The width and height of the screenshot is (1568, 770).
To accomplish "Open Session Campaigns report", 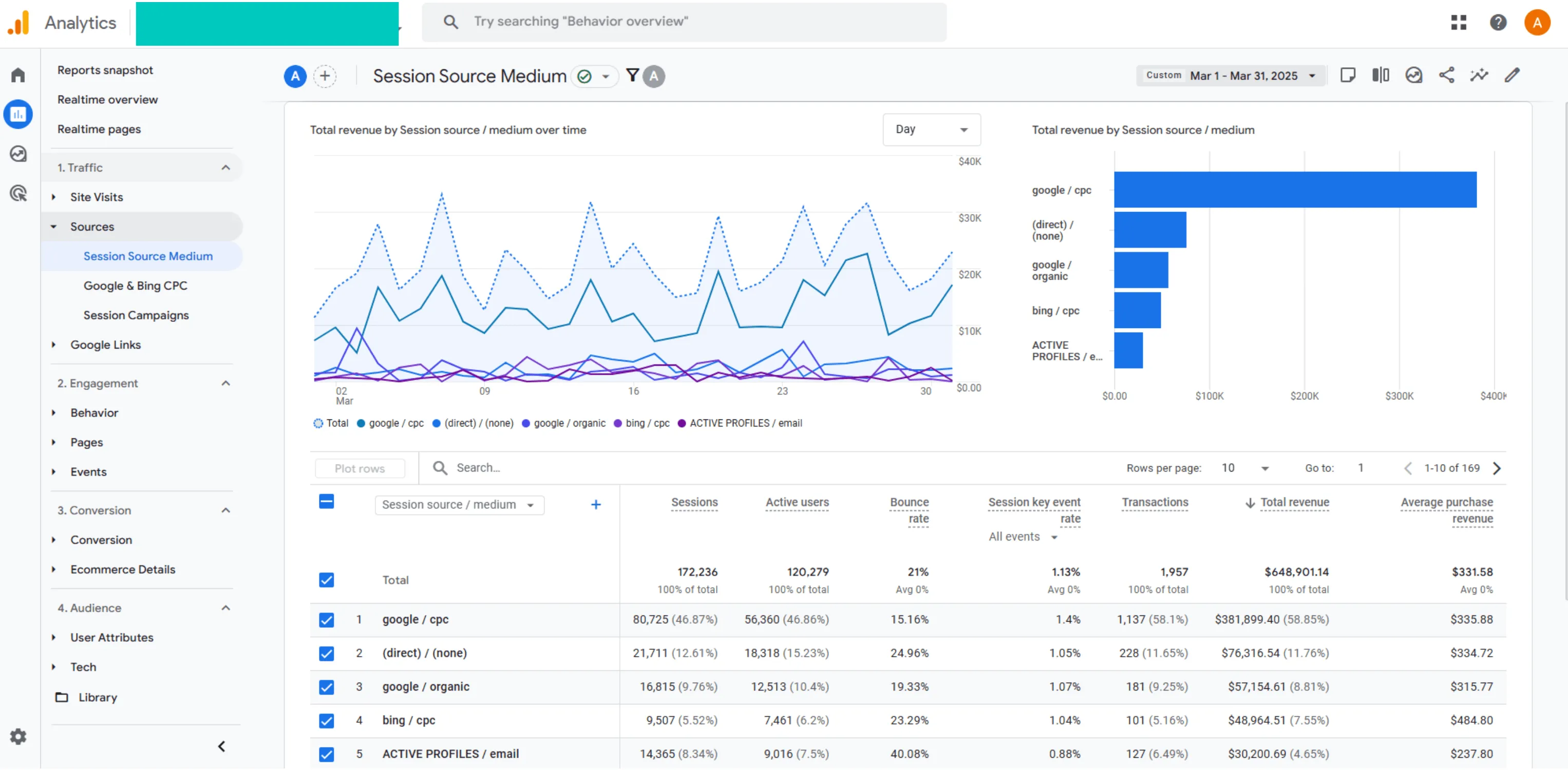I will coord(136,316).
